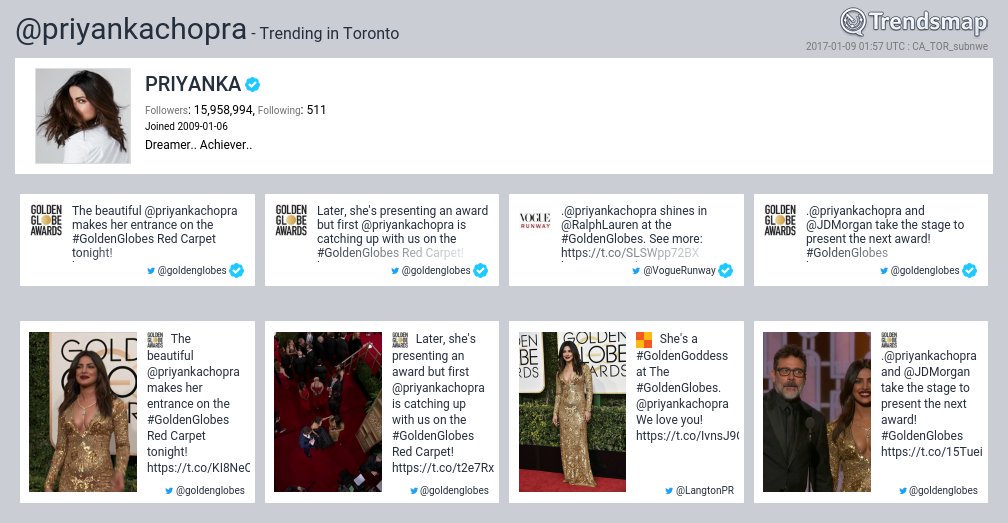Click small Golden Globes avatar on bottom '@JDMorgan' tweet

(x=889, y=340)
